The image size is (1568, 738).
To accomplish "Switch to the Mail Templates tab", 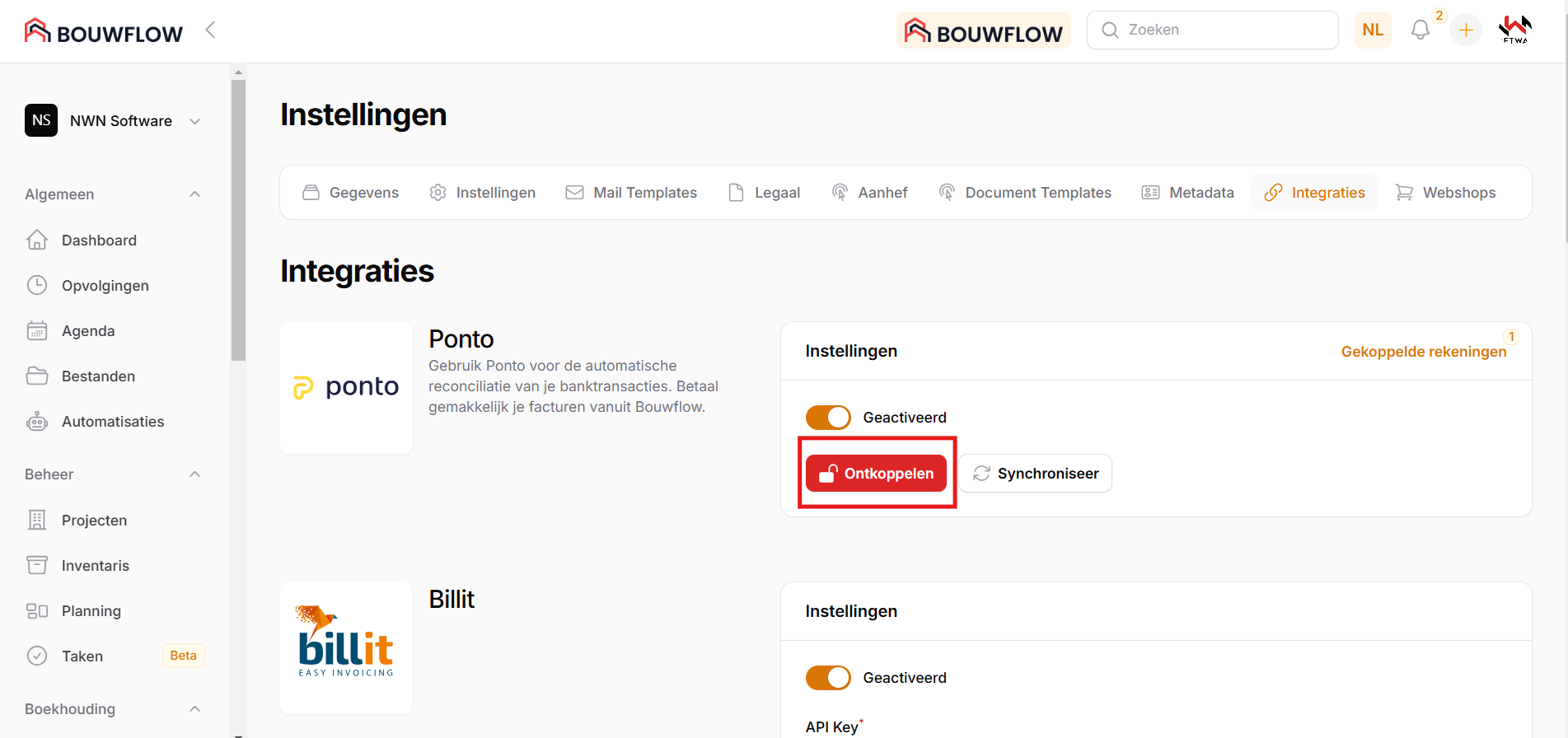I will click(631, 193).
